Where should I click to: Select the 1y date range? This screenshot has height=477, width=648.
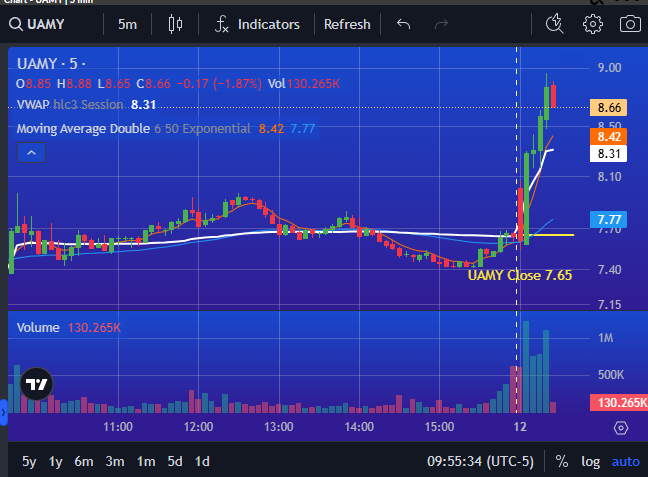(55, 461)
